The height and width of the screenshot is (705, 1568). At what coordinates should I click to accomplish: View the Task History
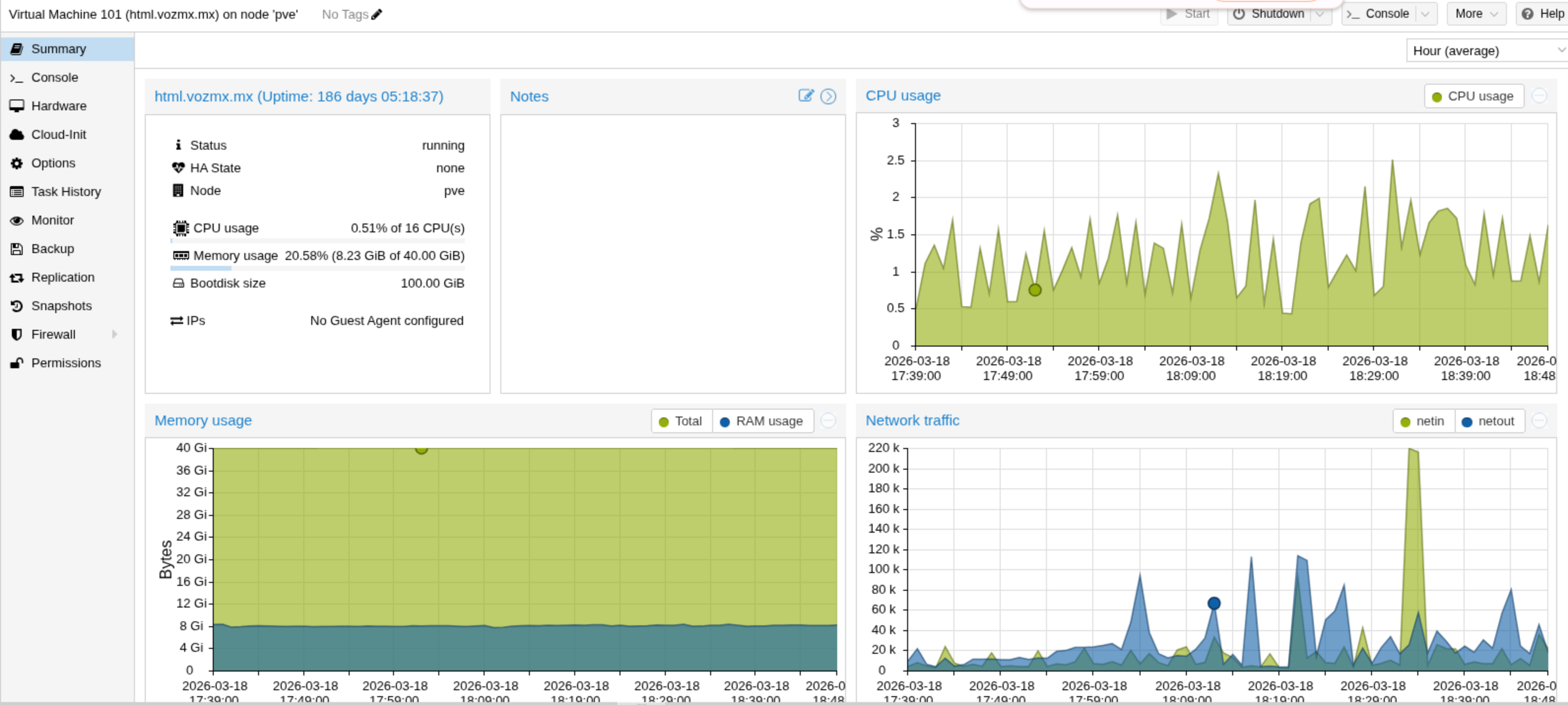[66, 191]
